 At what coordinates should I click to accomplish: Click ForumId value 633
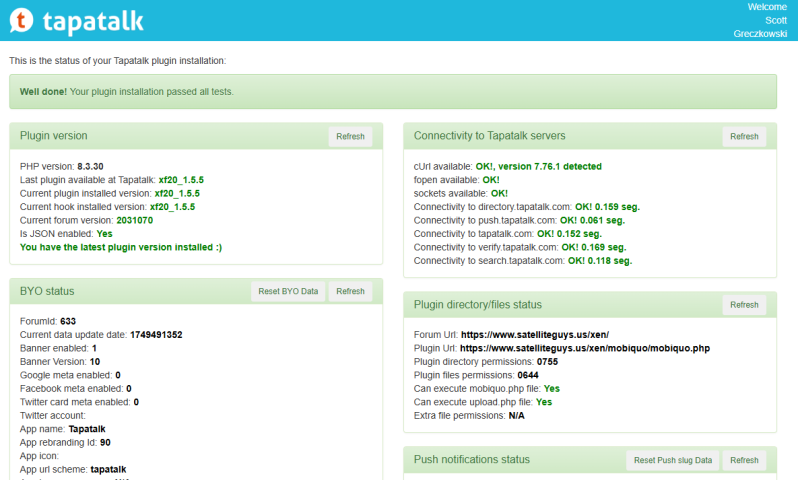pos(68,321)
